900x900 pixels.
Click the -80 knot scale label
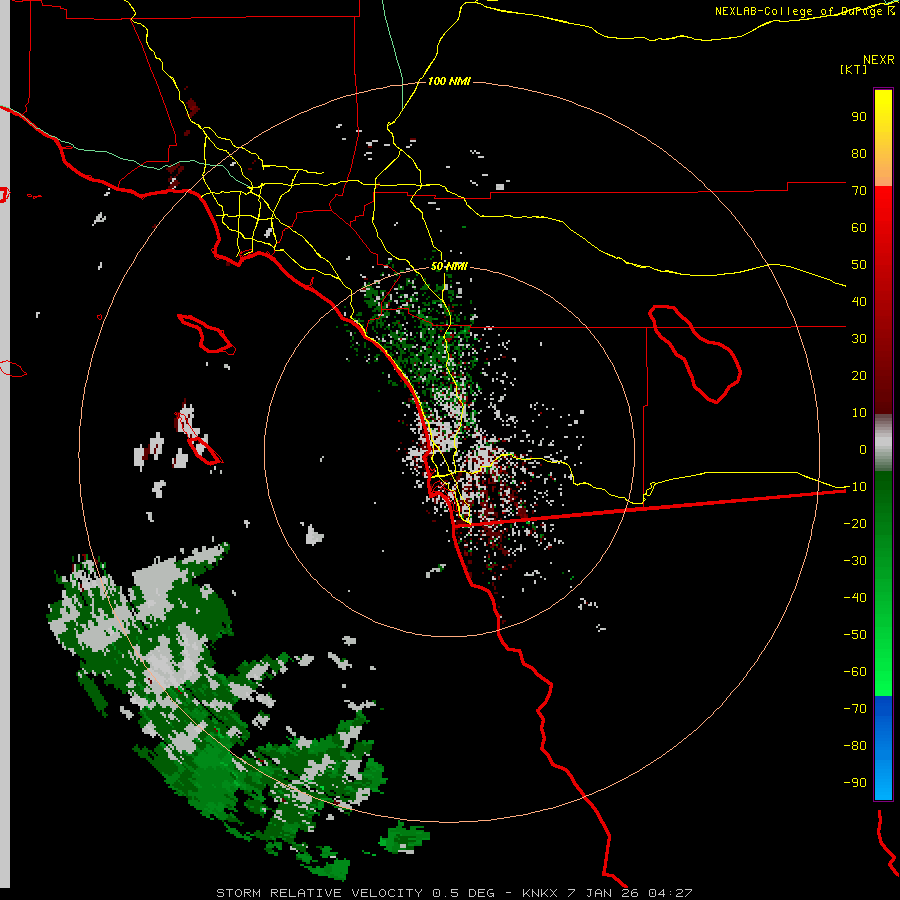click(855, 746)
